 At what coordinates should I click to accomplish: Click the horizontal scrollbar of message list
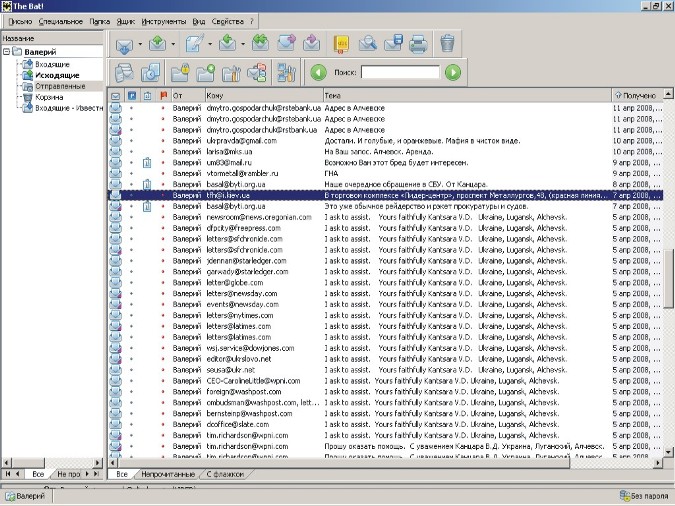click(344, 463)
